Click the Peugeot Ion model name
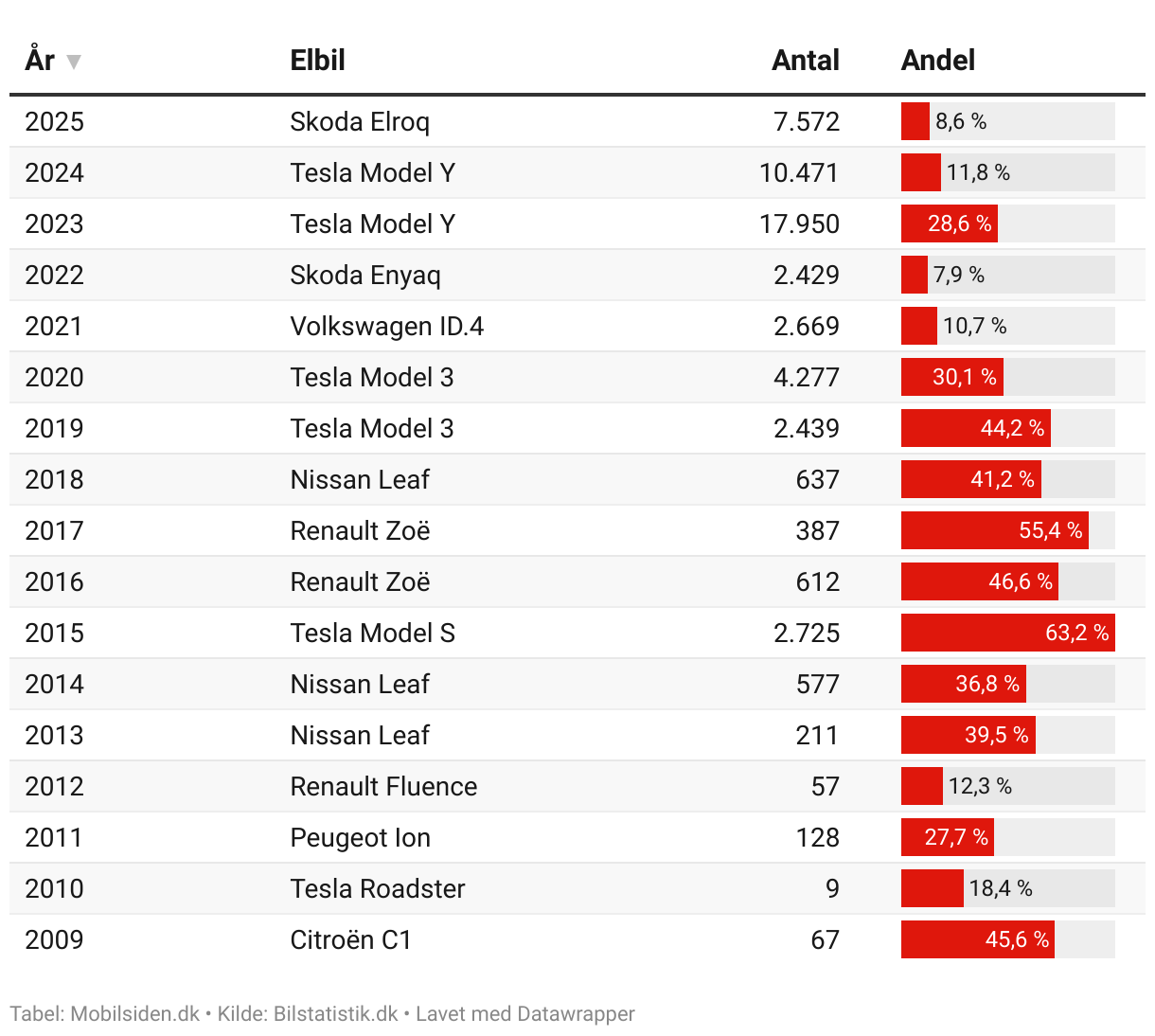Screen dimensions: 1155x1036 tap(360, 838)
